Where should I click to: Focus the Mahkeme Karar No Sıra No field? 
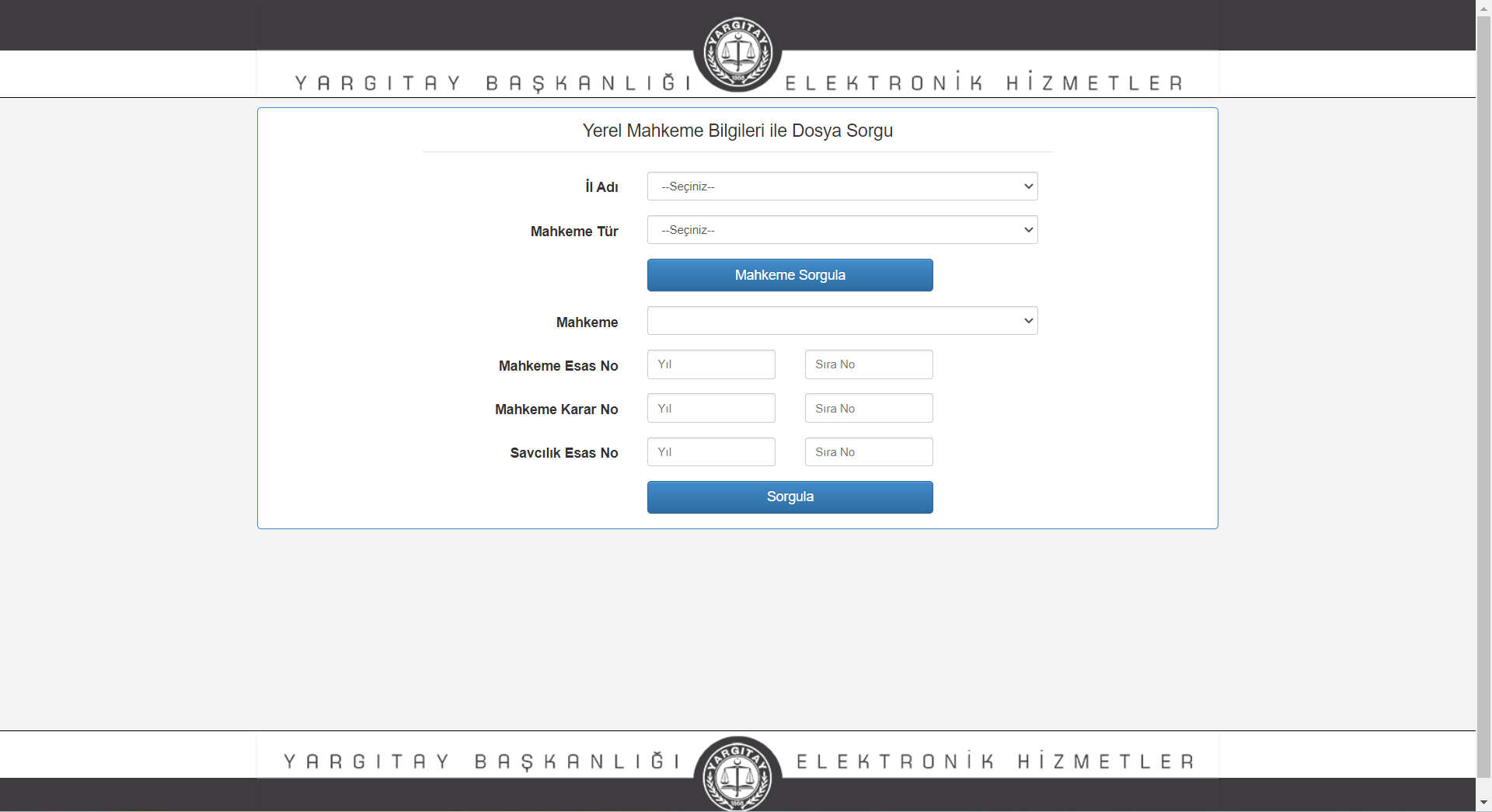868,409
